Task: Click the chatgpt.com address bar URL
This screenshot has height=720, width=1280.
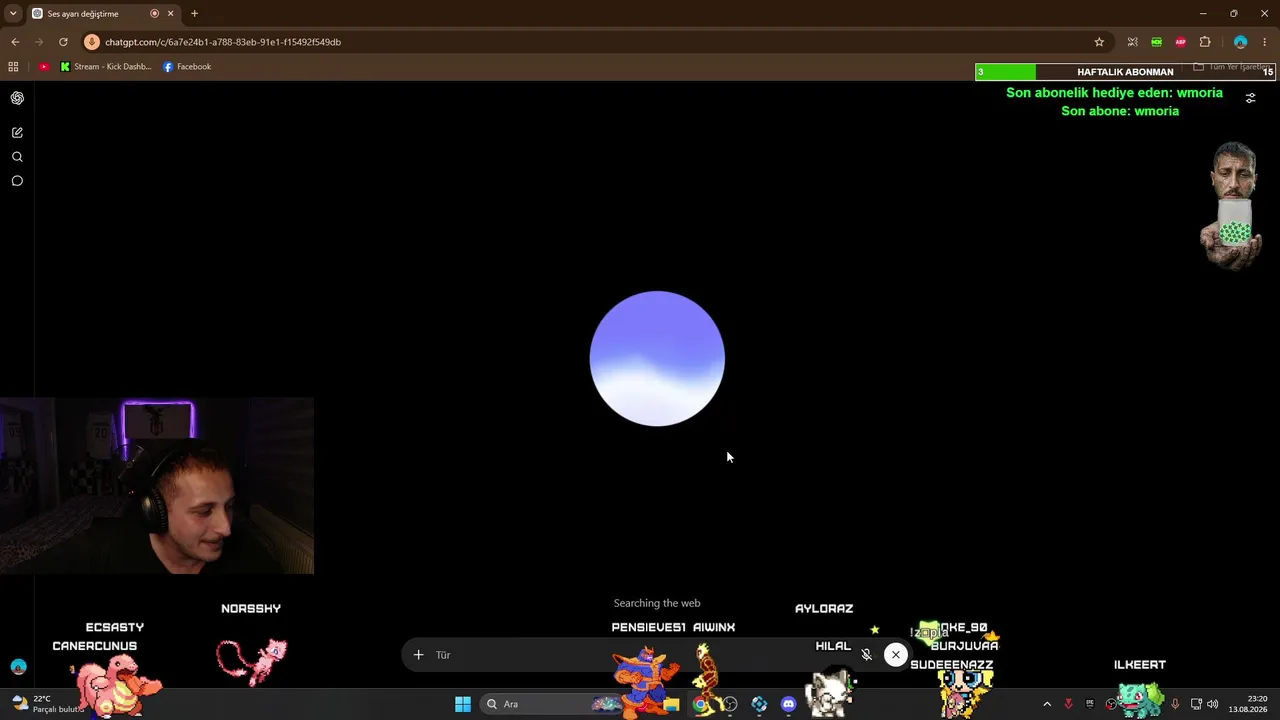Action: (223, 42)
